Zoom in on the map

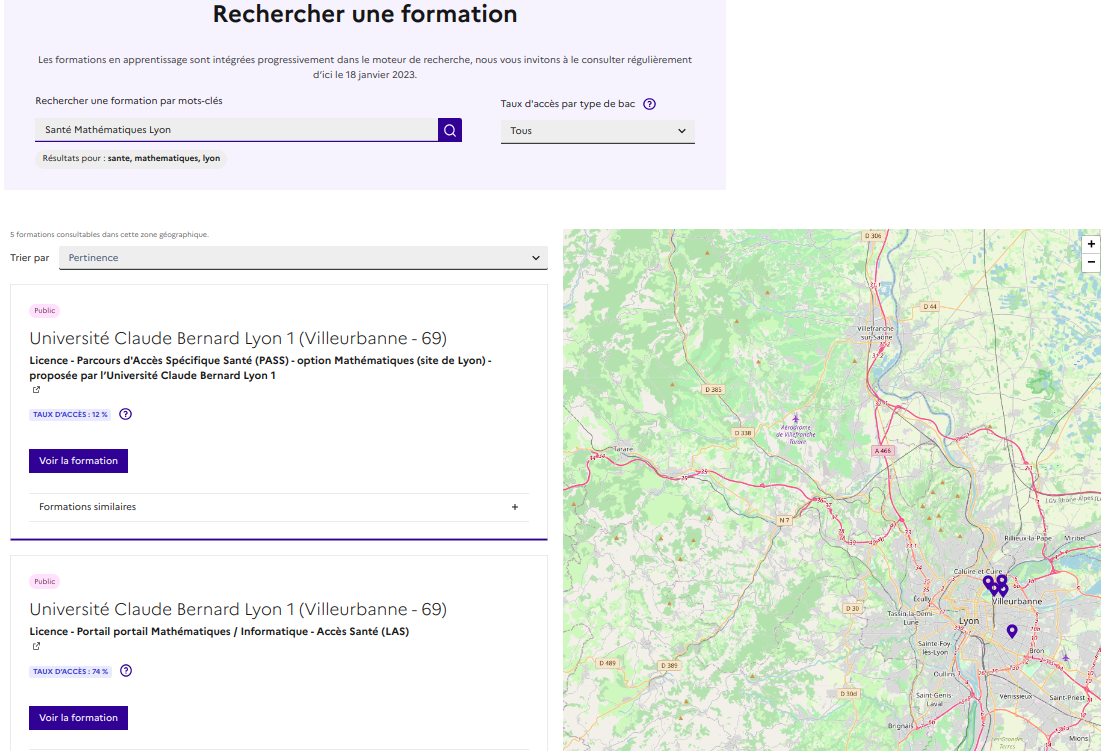[x=1091, y=244]
